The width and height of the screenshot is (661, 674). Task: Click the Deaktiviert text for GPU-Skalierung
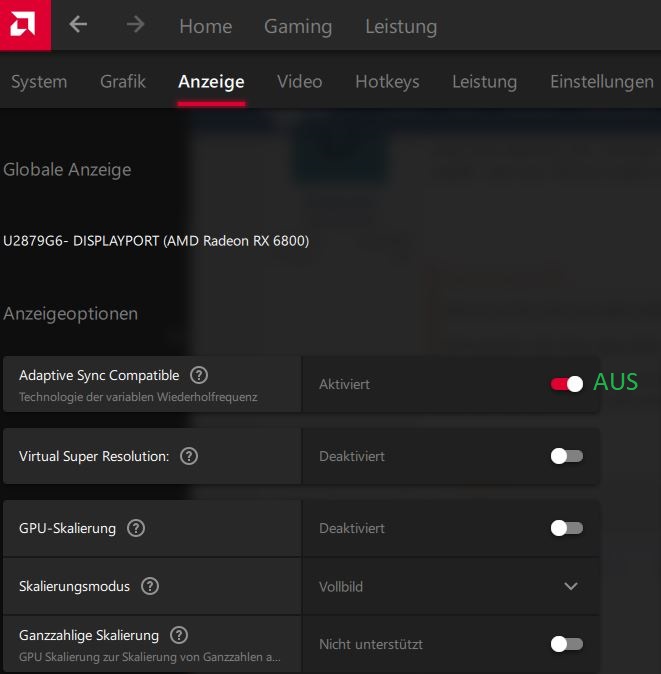[x=352, y=528]
